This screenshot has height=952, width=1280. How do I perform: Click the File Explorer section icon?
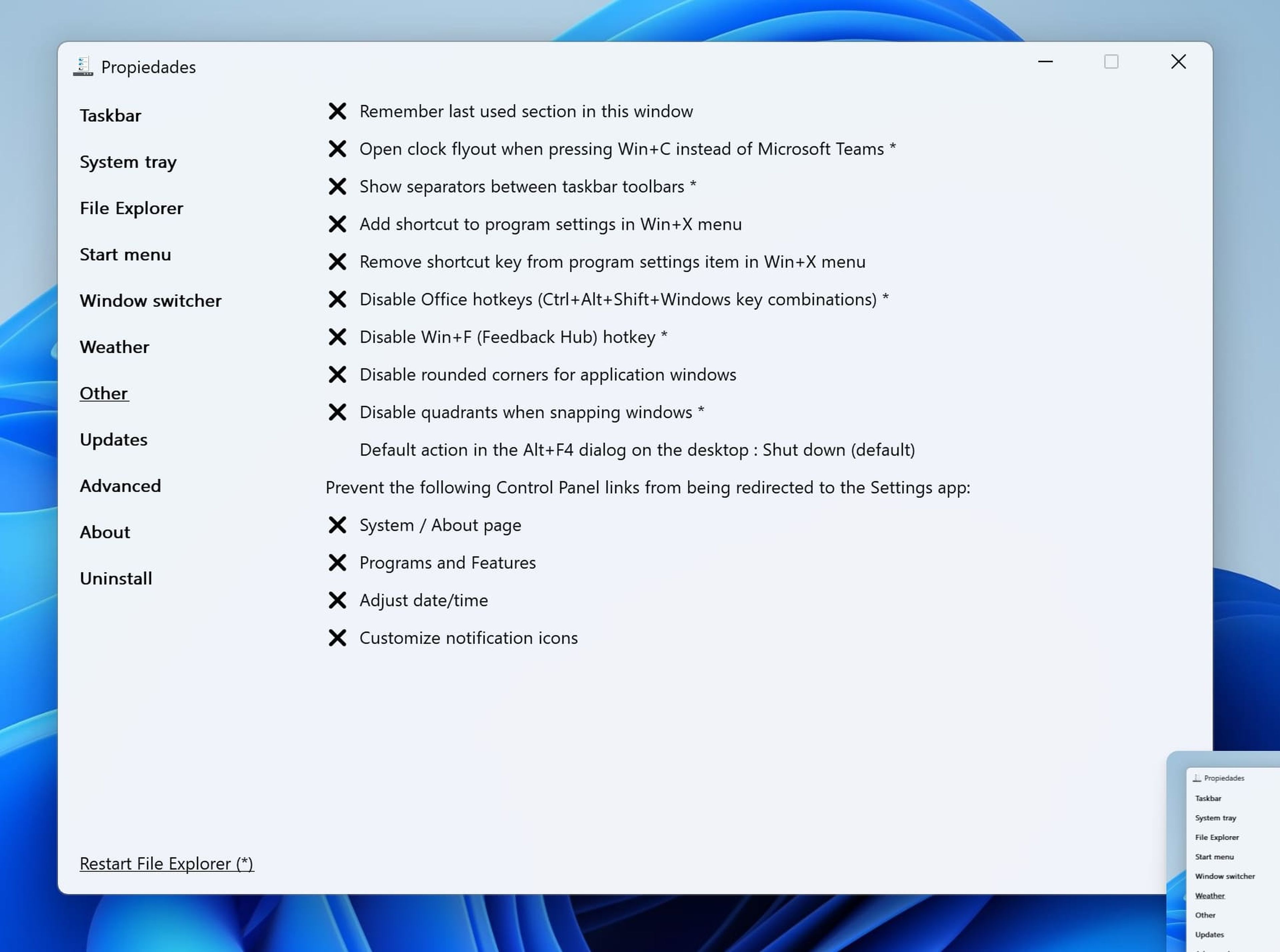[x=131, y=207]
